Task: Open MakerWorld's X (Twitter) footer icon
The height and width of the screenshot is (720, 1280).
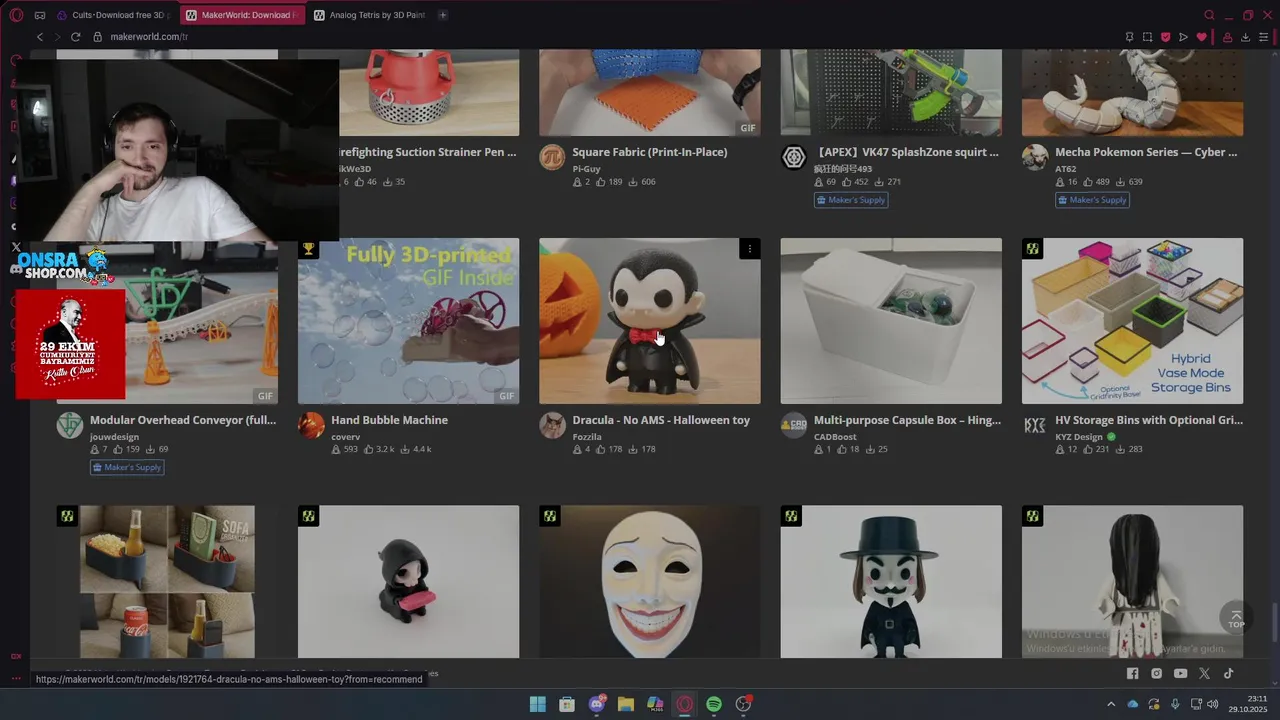Action: [1204, 674]
